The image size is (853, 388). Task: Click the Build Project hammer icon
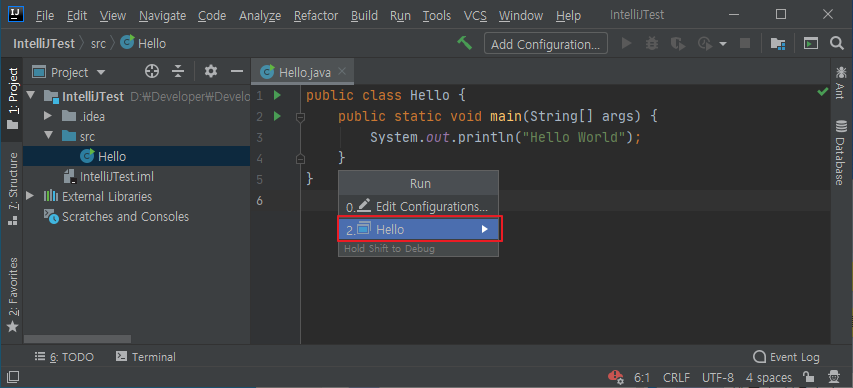coord(465,43)
